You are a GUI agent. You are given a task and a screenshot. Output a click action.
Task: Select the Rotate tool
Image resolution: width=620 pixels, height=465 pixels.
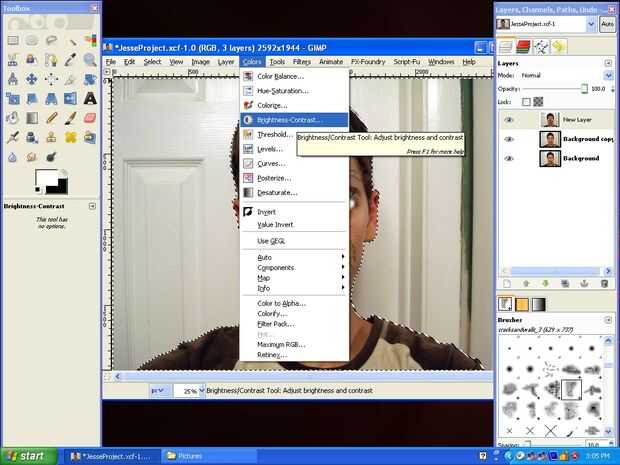tap(90, 79)
